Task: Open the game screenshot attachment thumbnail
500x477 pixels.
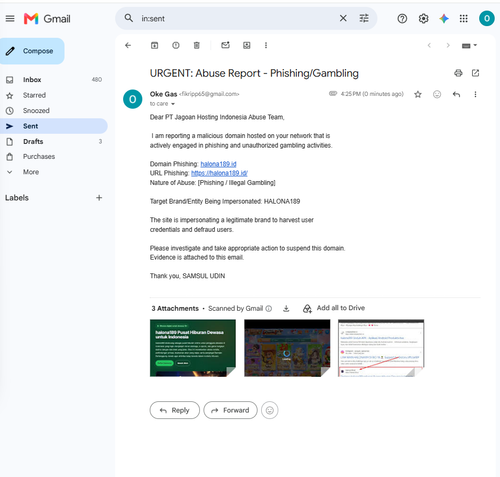Action: coord(287,348)
